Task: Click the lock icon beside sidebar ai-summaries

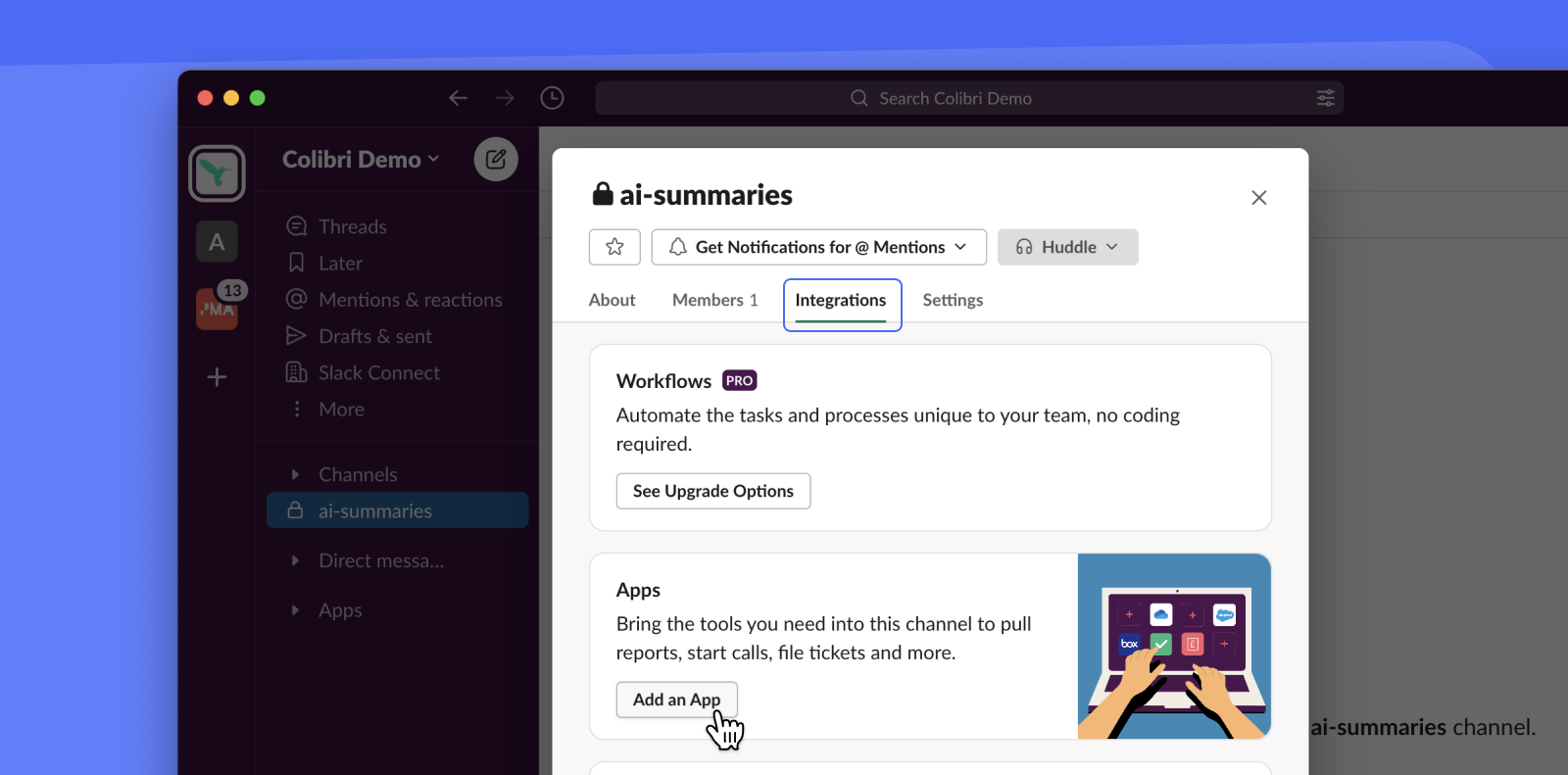Action: (295, 510)
